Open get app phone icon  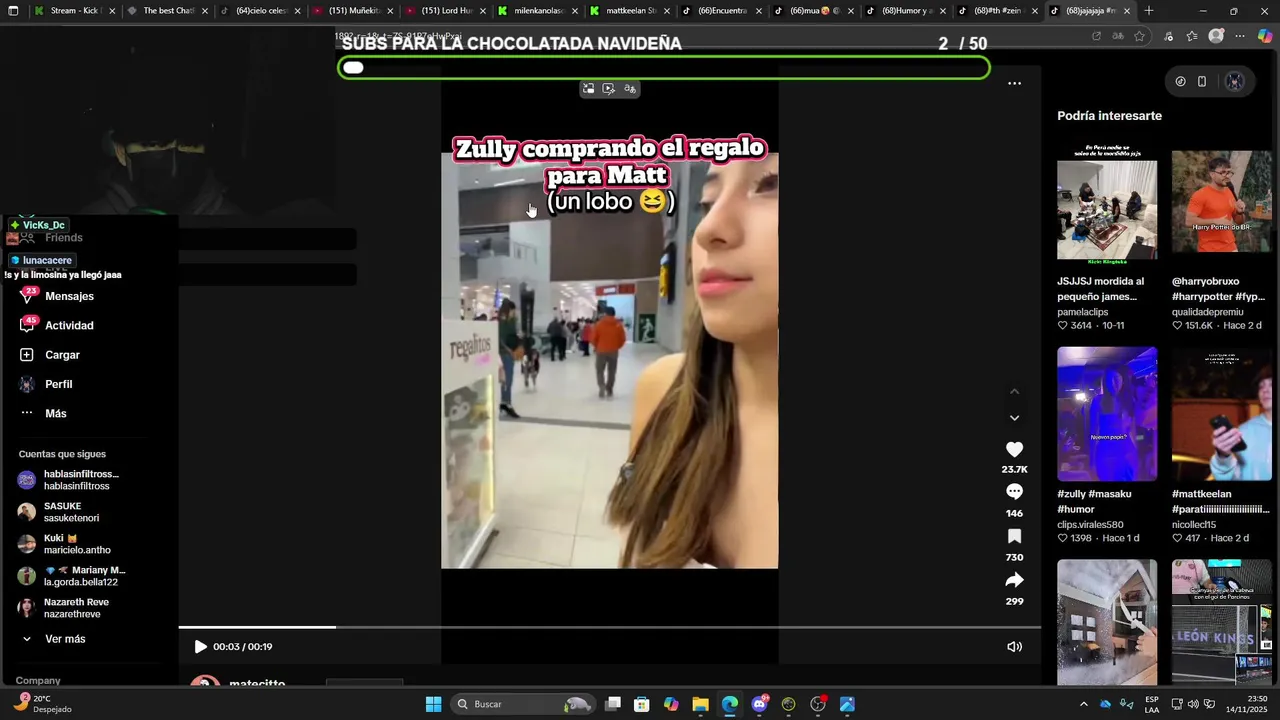click(x=1202, y=82)
